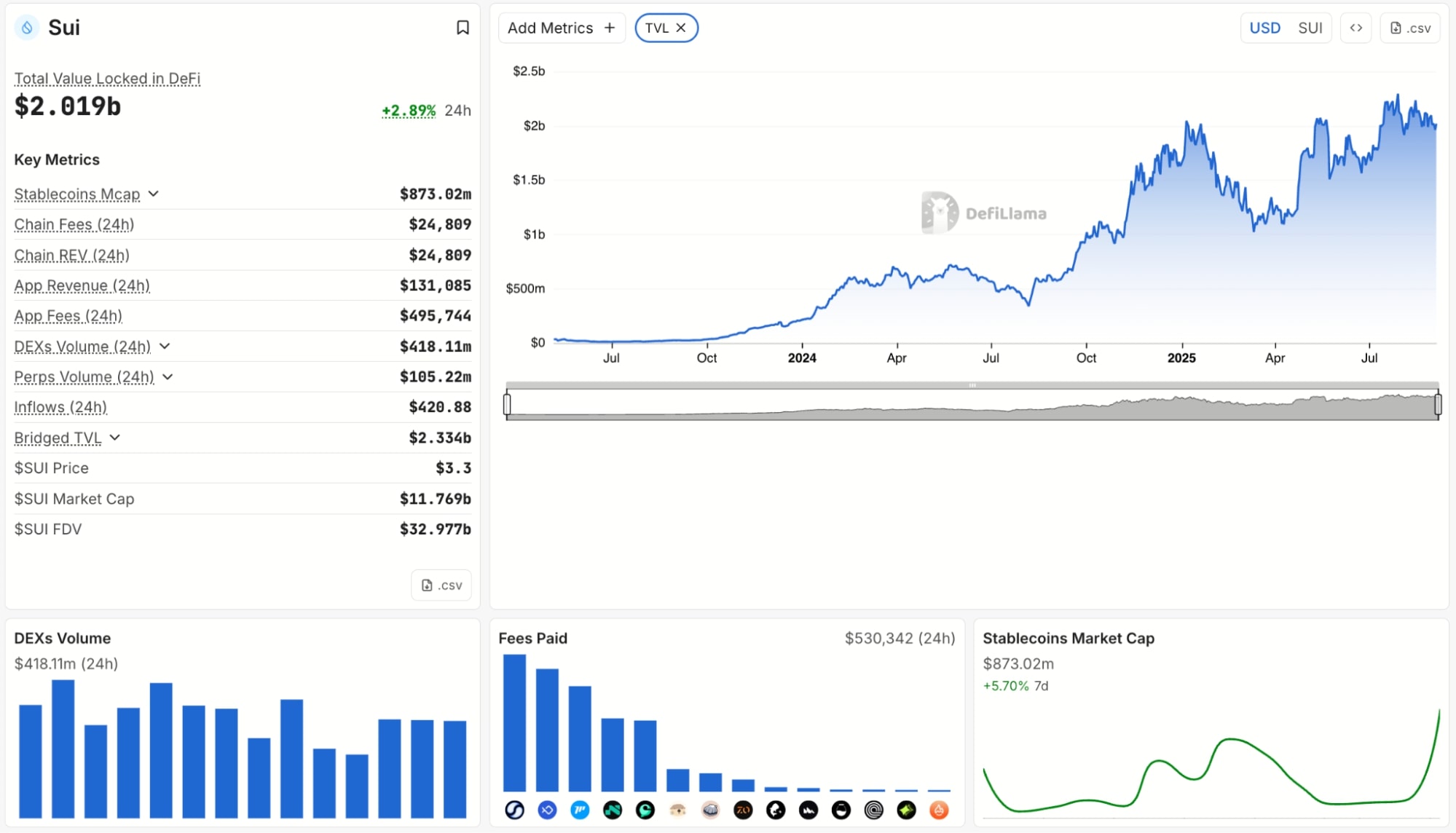Click the 2025 label on chart x-axis
Screen dimensions: 1456x833
click(1181, 358)
